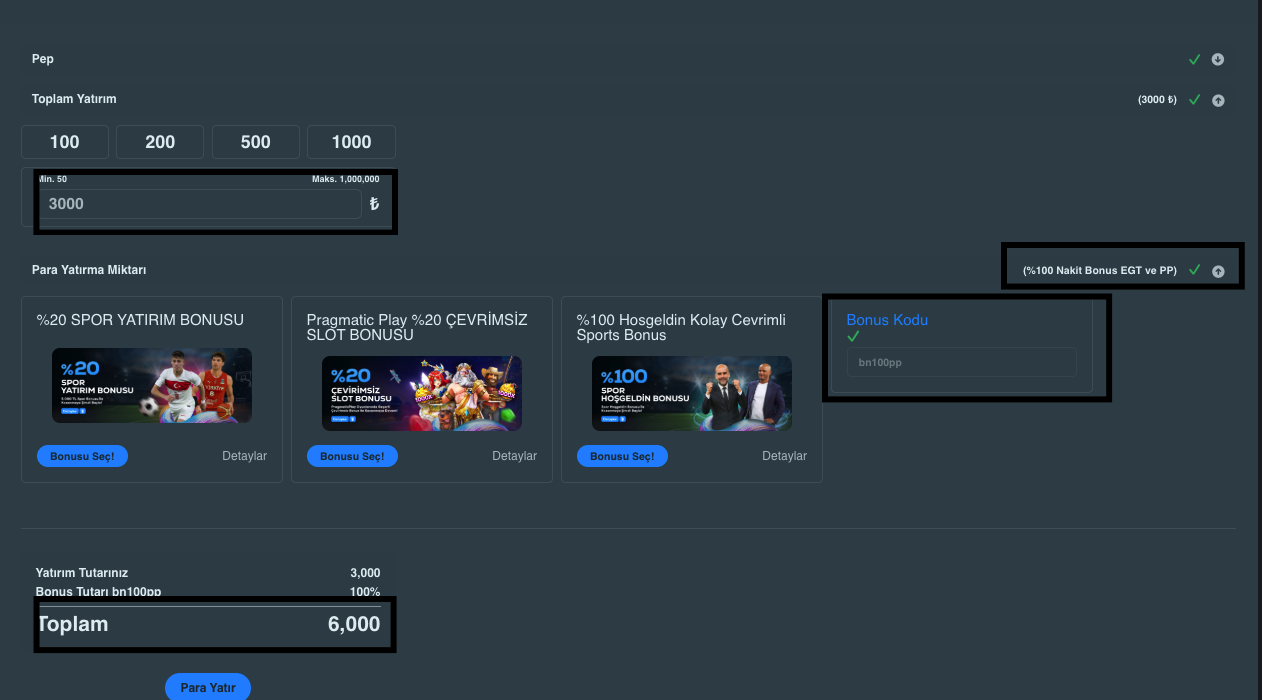Open Detaylar for %100 Hosgeldin bonus

click(x=784, y=456)
